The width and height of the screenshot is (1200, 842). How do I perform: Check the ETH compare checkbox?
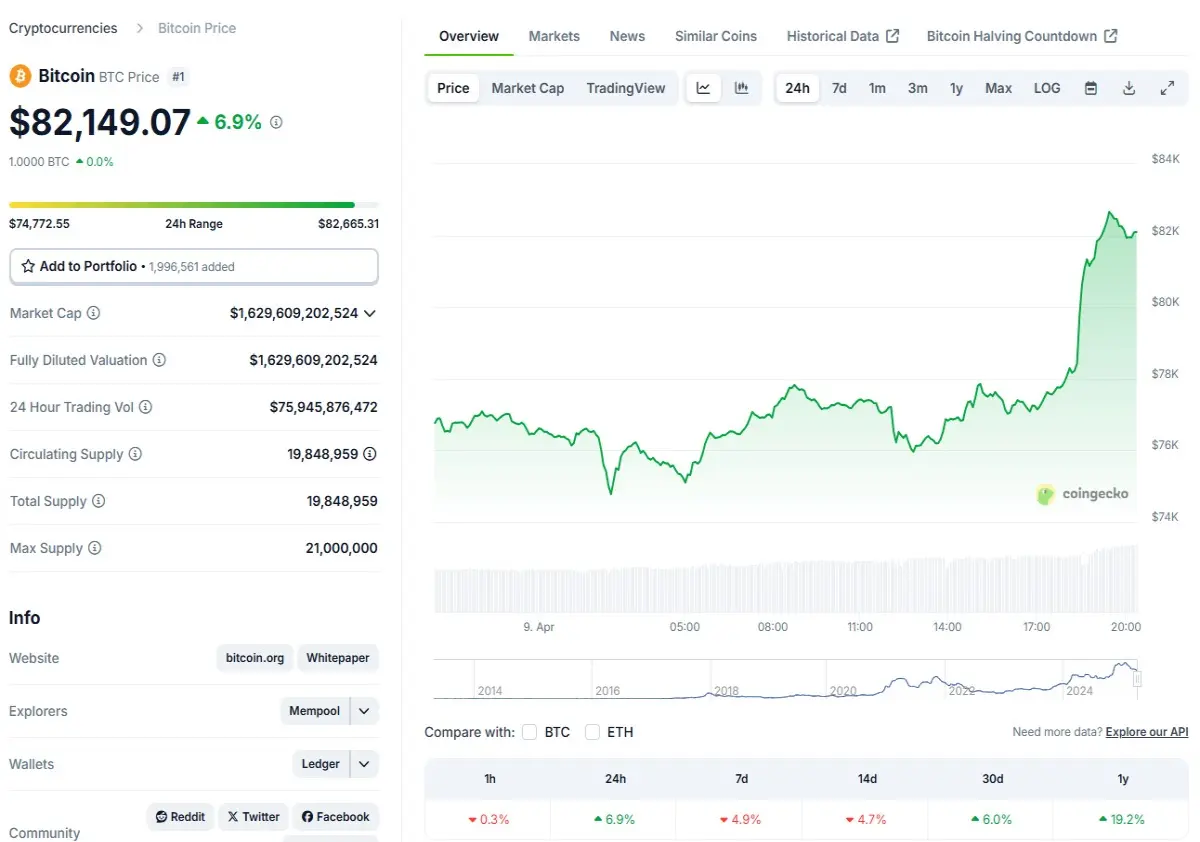pyautogui.click(x=593, y=732)
